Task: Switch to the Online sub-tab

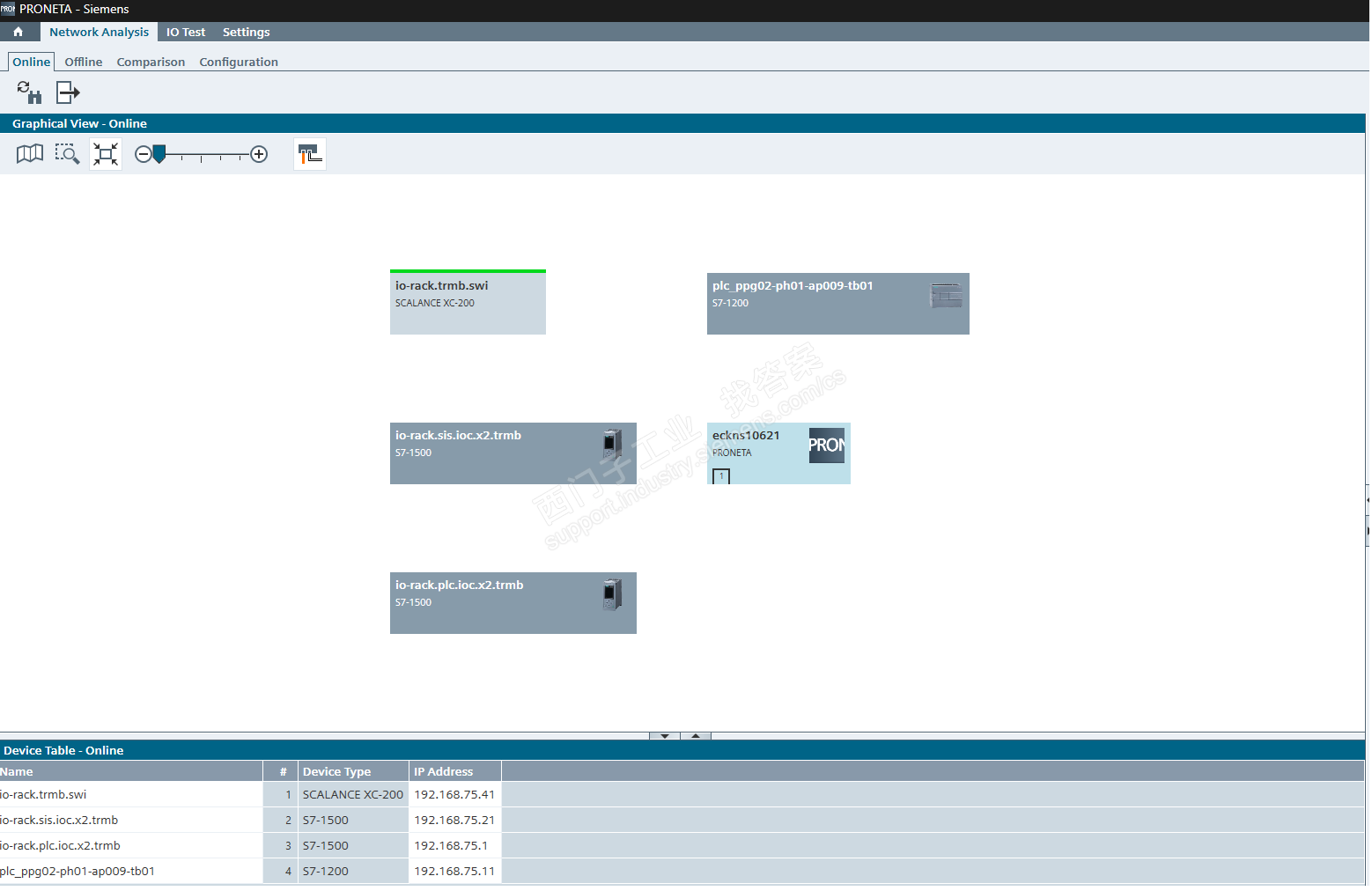Action: [x=32, y=62]
